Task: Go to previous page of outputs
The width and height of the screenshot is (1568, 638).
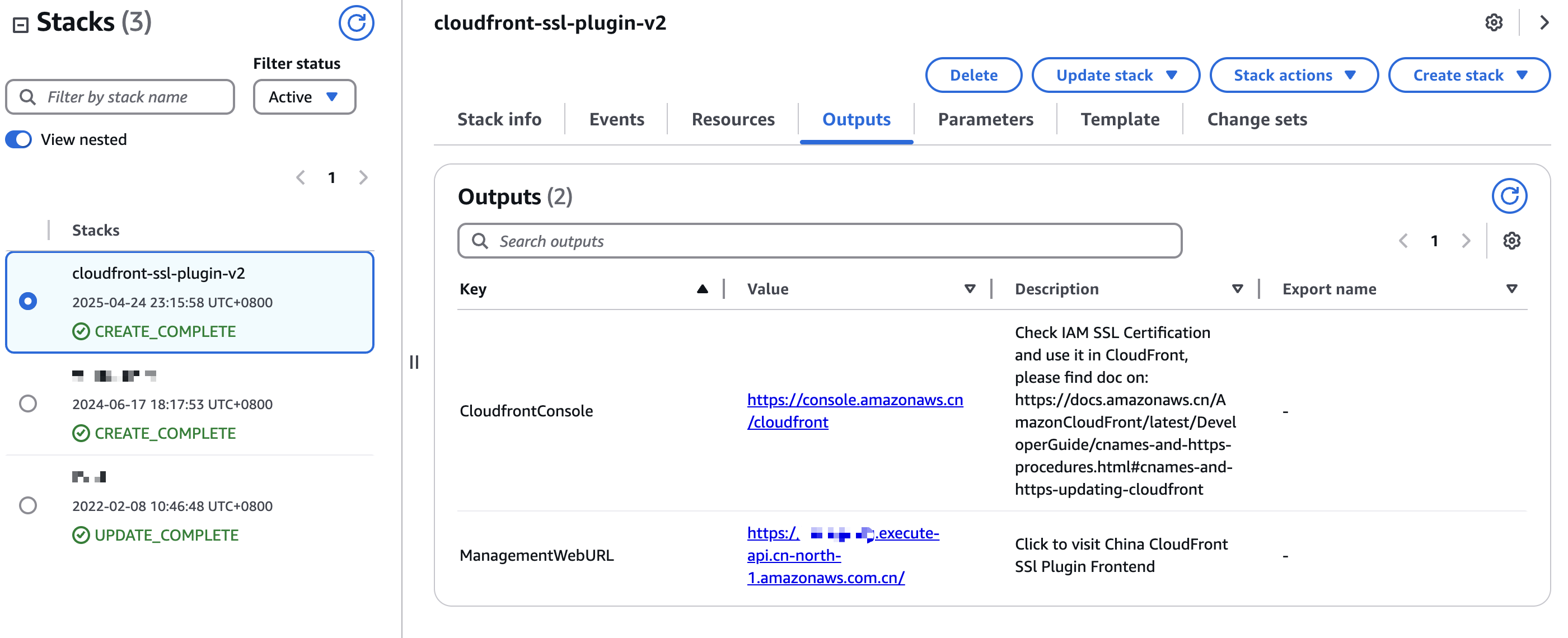Action: coord(1403,241)
